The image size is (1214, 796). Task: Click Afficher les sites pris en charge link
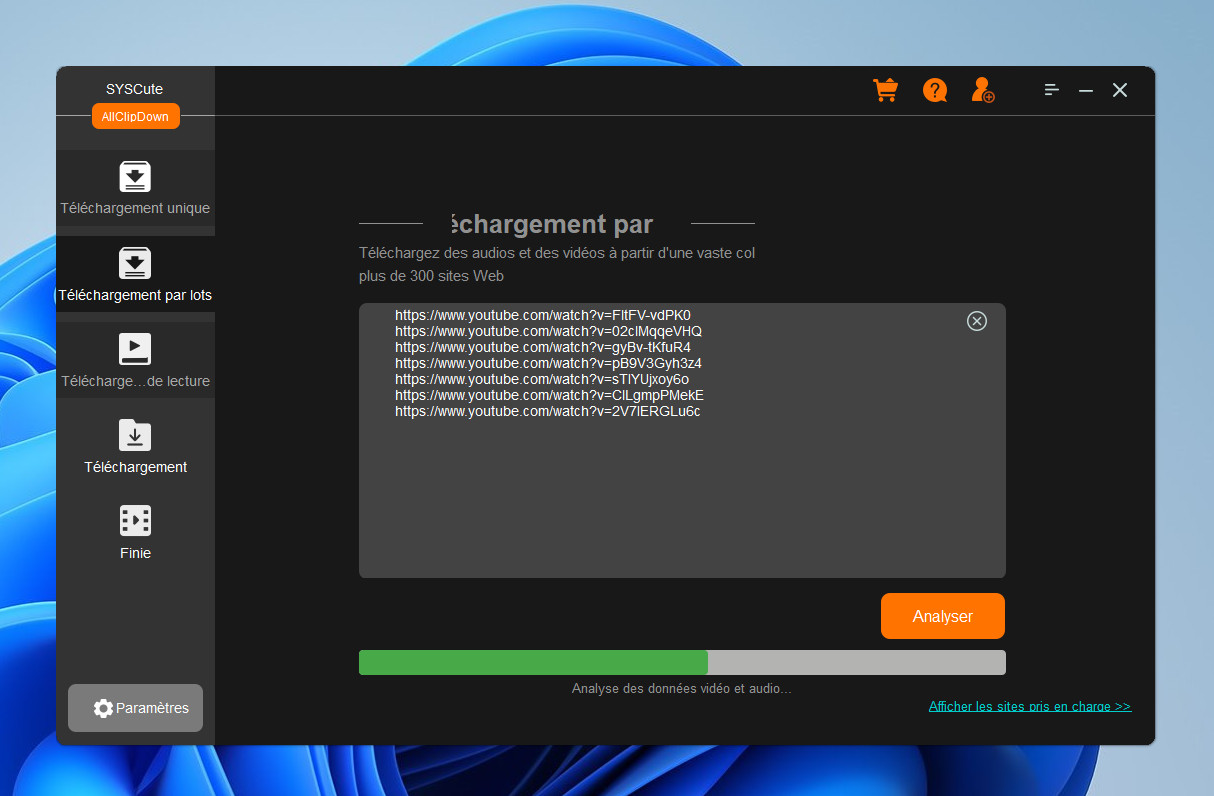pyautogui.click(x=1029, y=706)
